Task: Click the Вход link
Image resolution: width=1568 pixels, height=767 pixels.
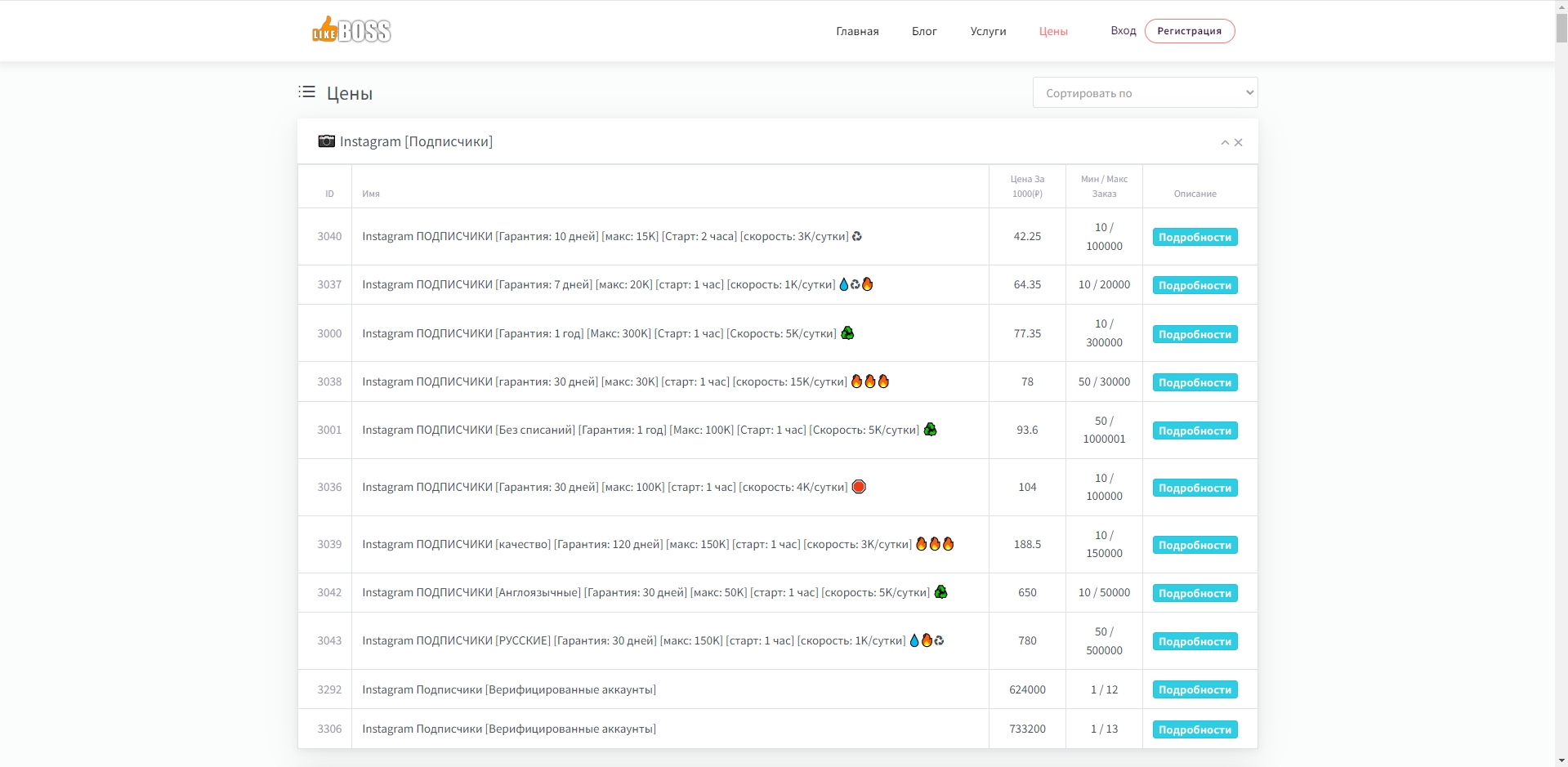Action: coord(1124,30)
